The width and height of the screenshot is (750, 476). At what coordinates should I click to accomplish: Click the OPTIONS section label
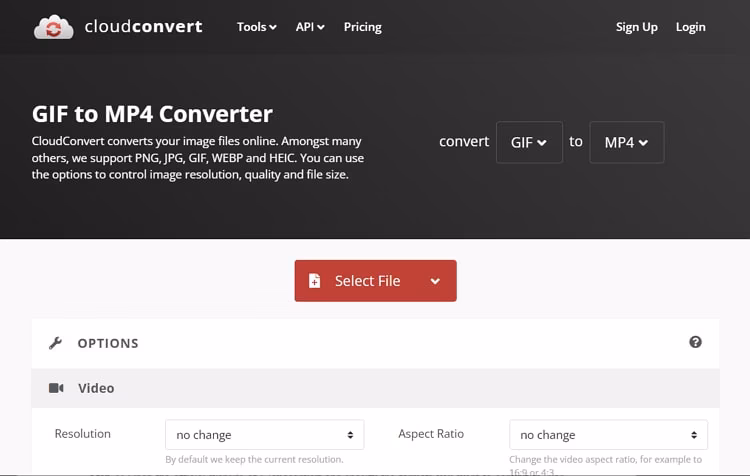(108, 343)
